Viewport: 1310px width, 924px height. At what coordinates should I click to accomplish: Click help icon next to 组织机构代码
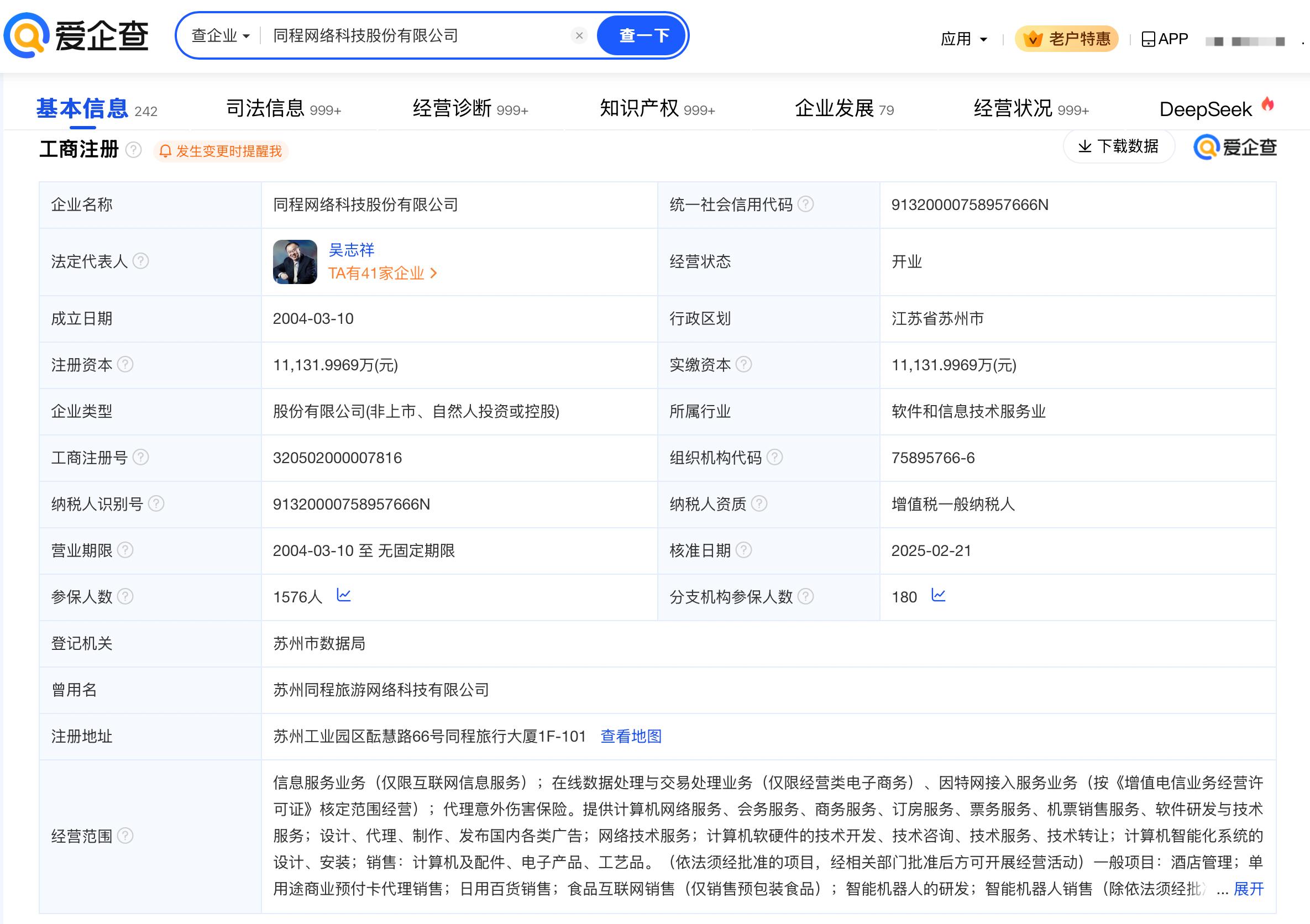pyautogui.click(x=774, y=457)
